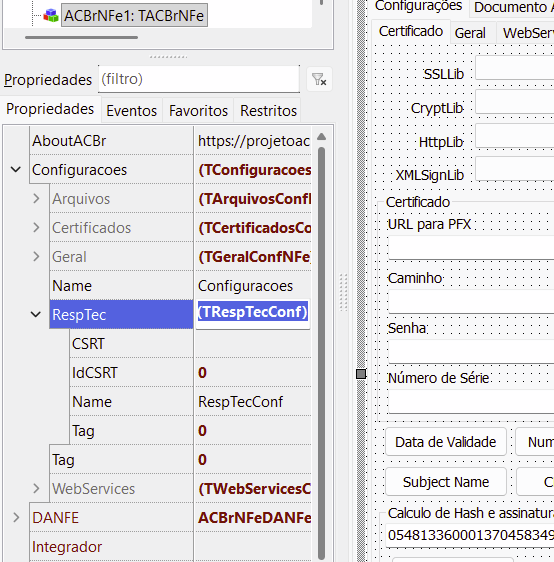554x562 pixels.
Task: Expand the Certificados property
Action: pyautogui.click(x=36, y=228)
